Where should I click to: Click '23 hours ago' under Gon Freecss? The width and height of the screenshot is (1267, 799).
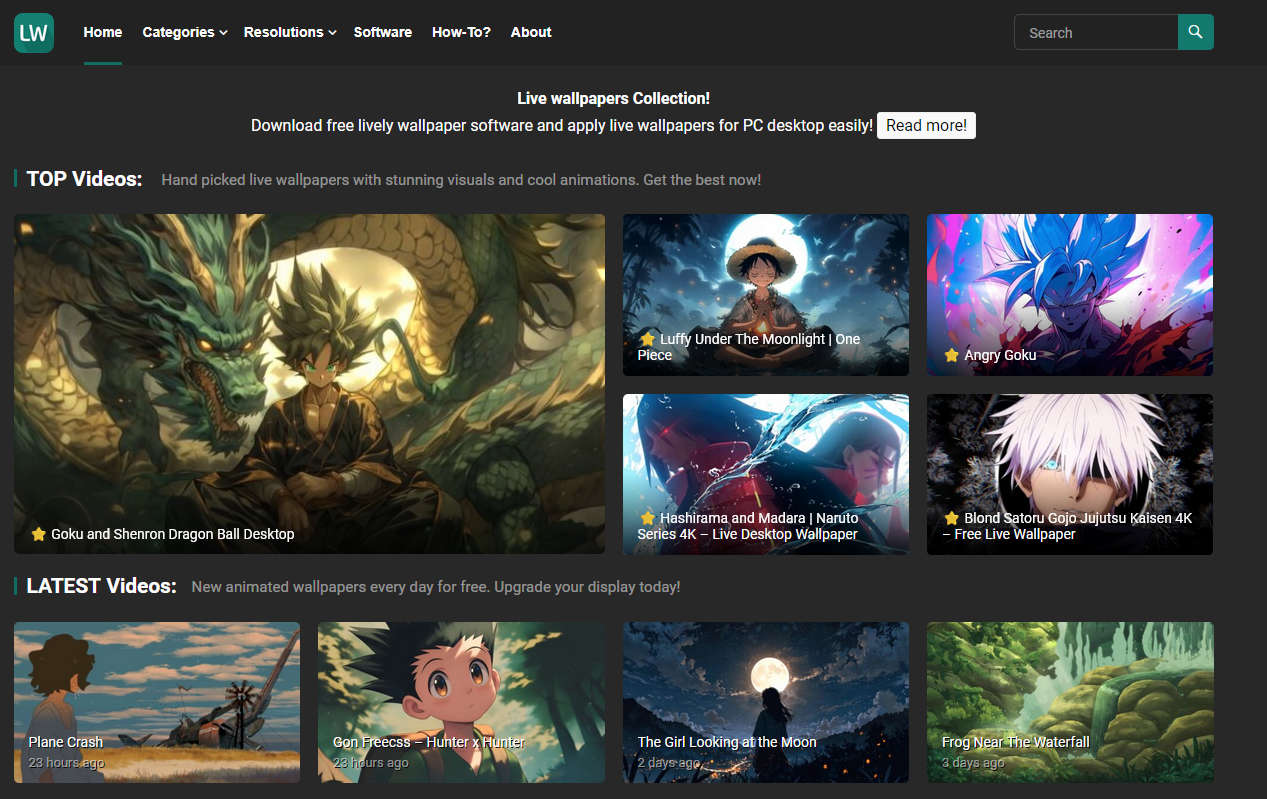(371, 762)
